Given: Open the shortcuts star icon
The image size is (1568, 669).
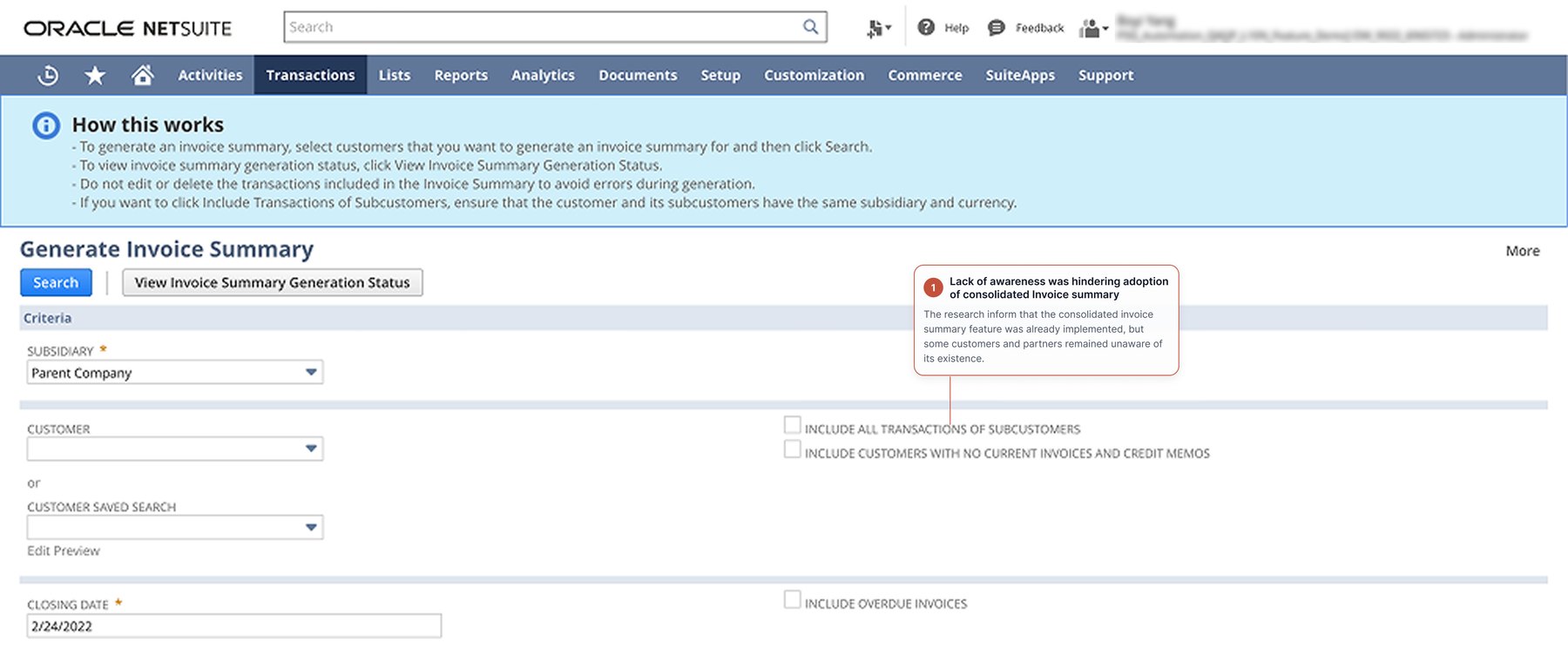Looking at the screenshot, I should tap(95, 76).
